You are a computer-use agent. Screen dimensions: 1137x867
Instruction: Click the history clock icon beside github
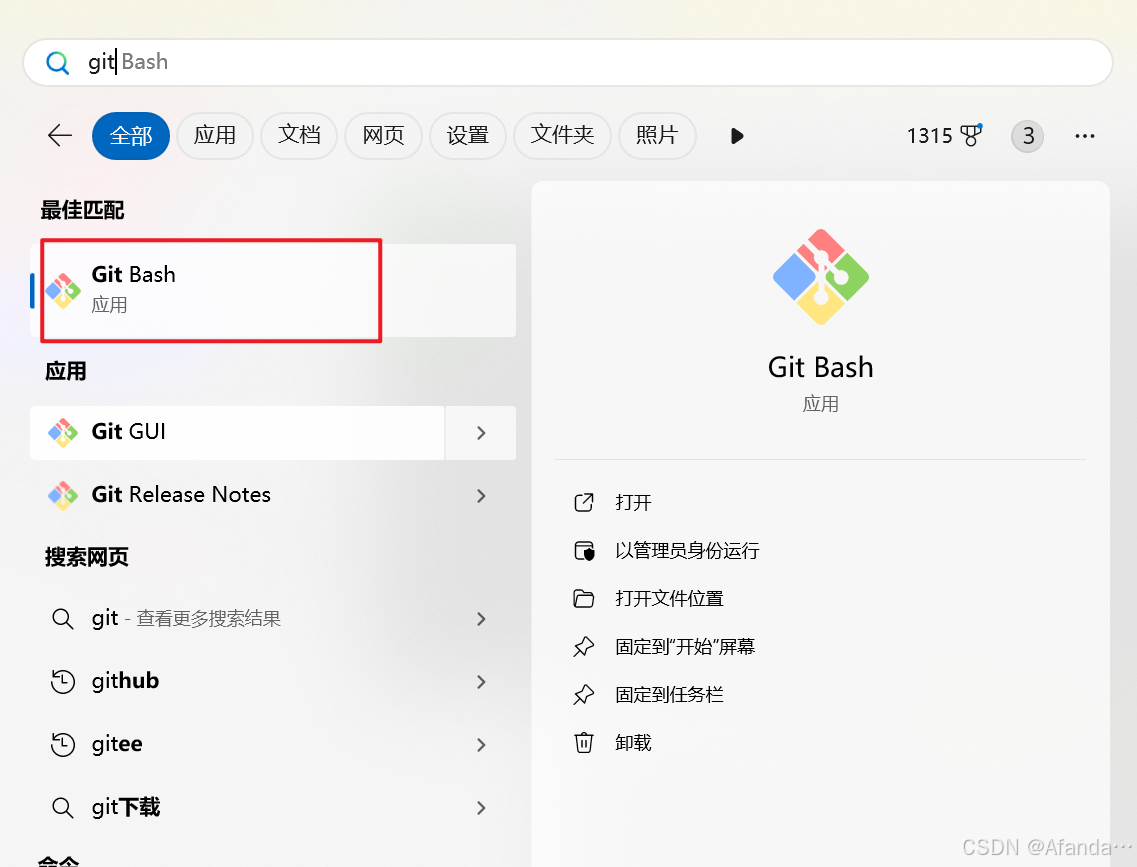tap(63, 682)
